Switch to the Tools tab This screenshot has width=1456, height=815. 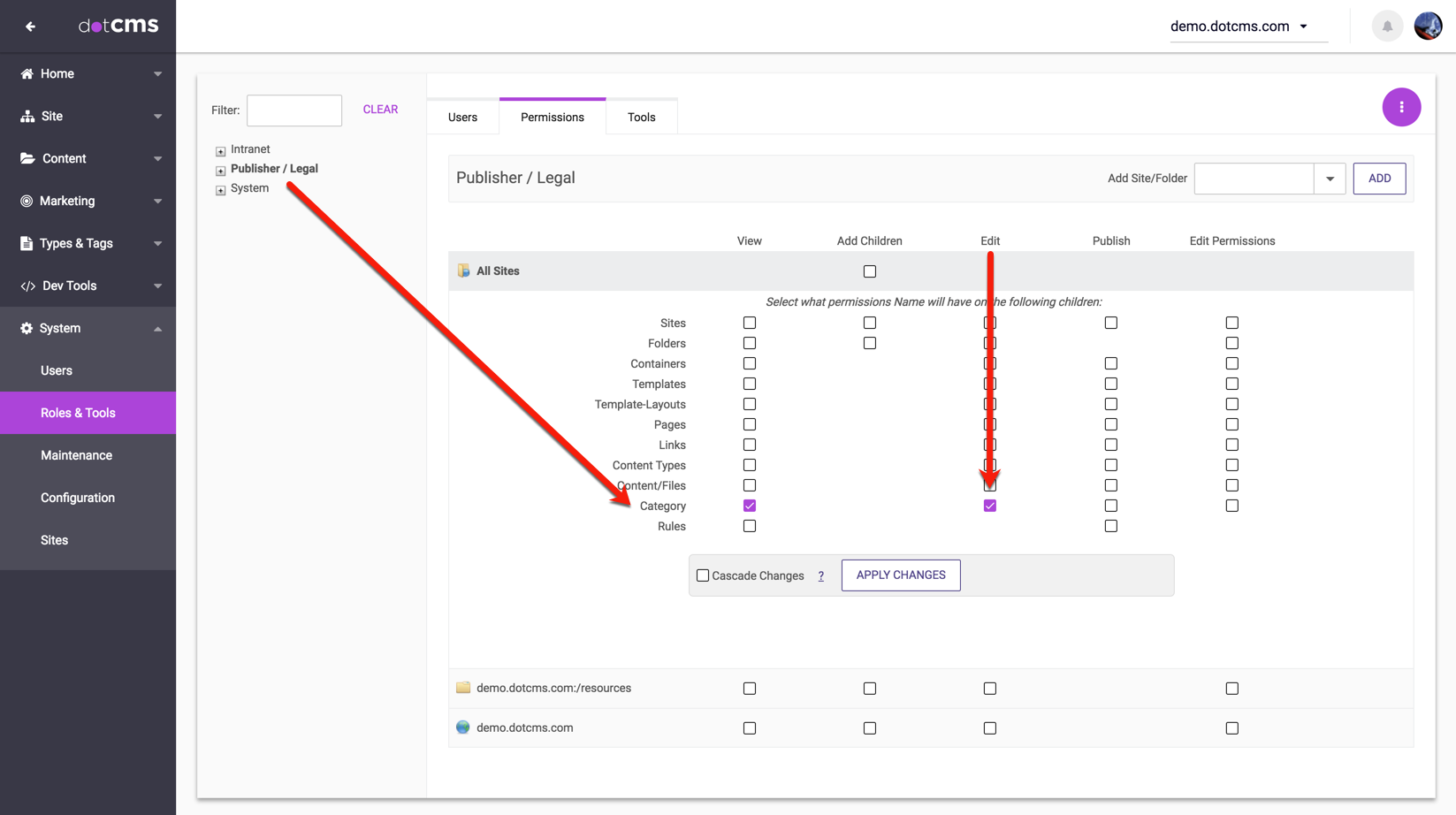coord(641,118)
